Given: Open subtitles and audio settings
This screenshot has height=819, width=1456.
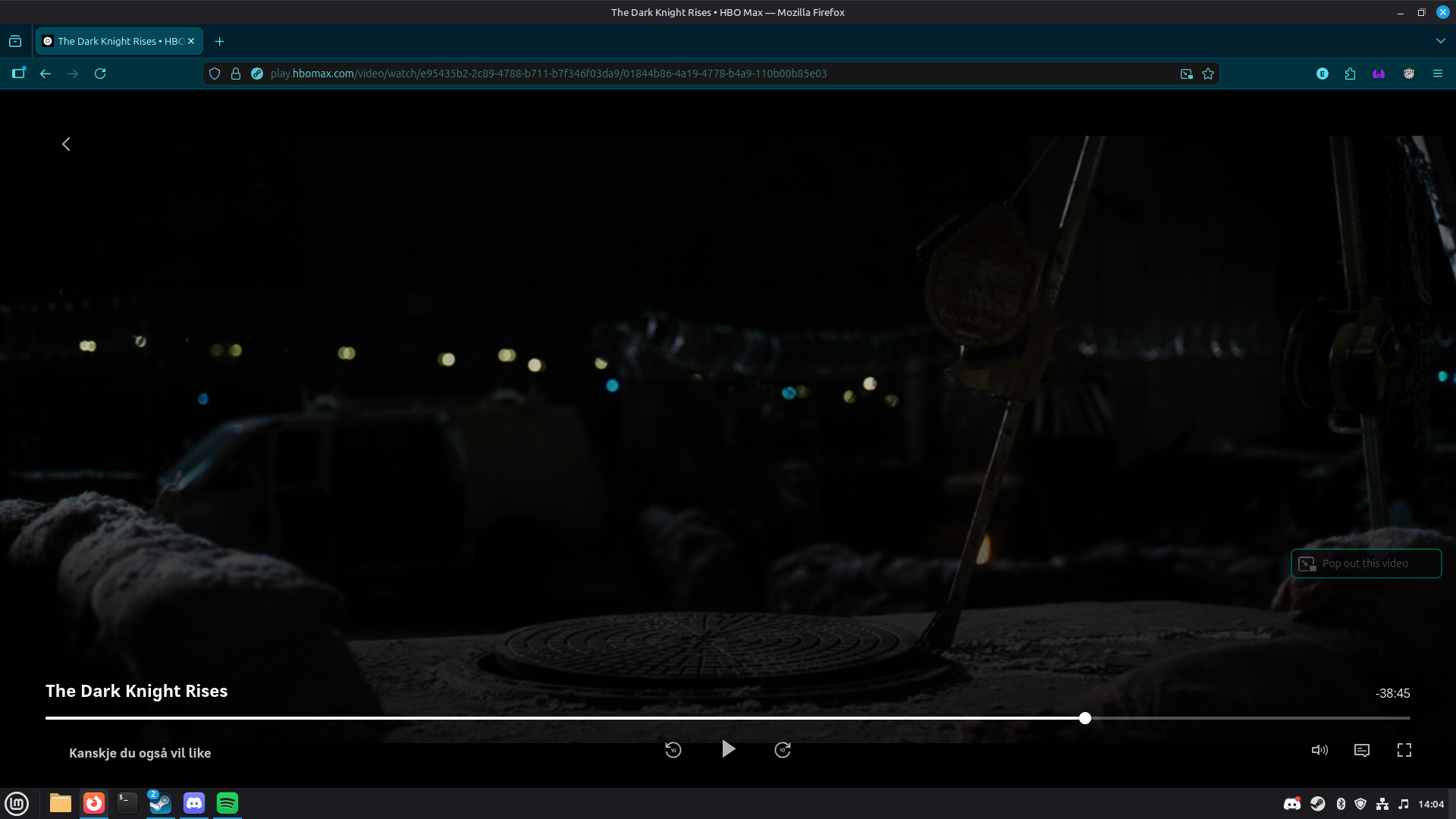Looking at the screenshot, I should pyautogui.click(x=1362, y=750).
